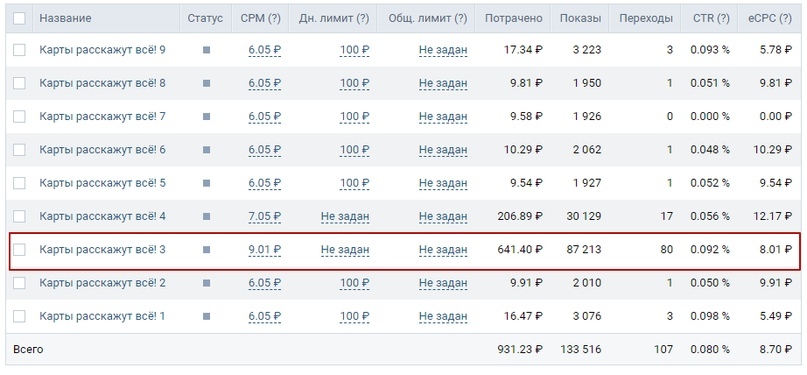Sort by Потрачено column header

pyautogui.click(x=514, y=19)
